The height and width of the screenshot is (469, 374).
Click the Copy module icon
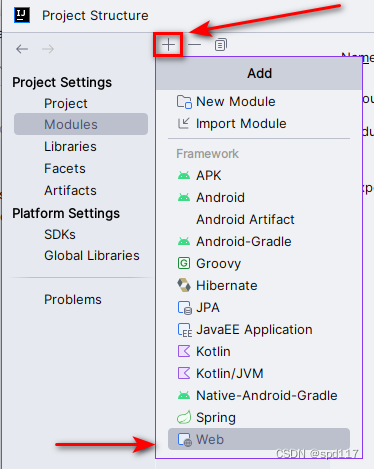tap(220, 45)
